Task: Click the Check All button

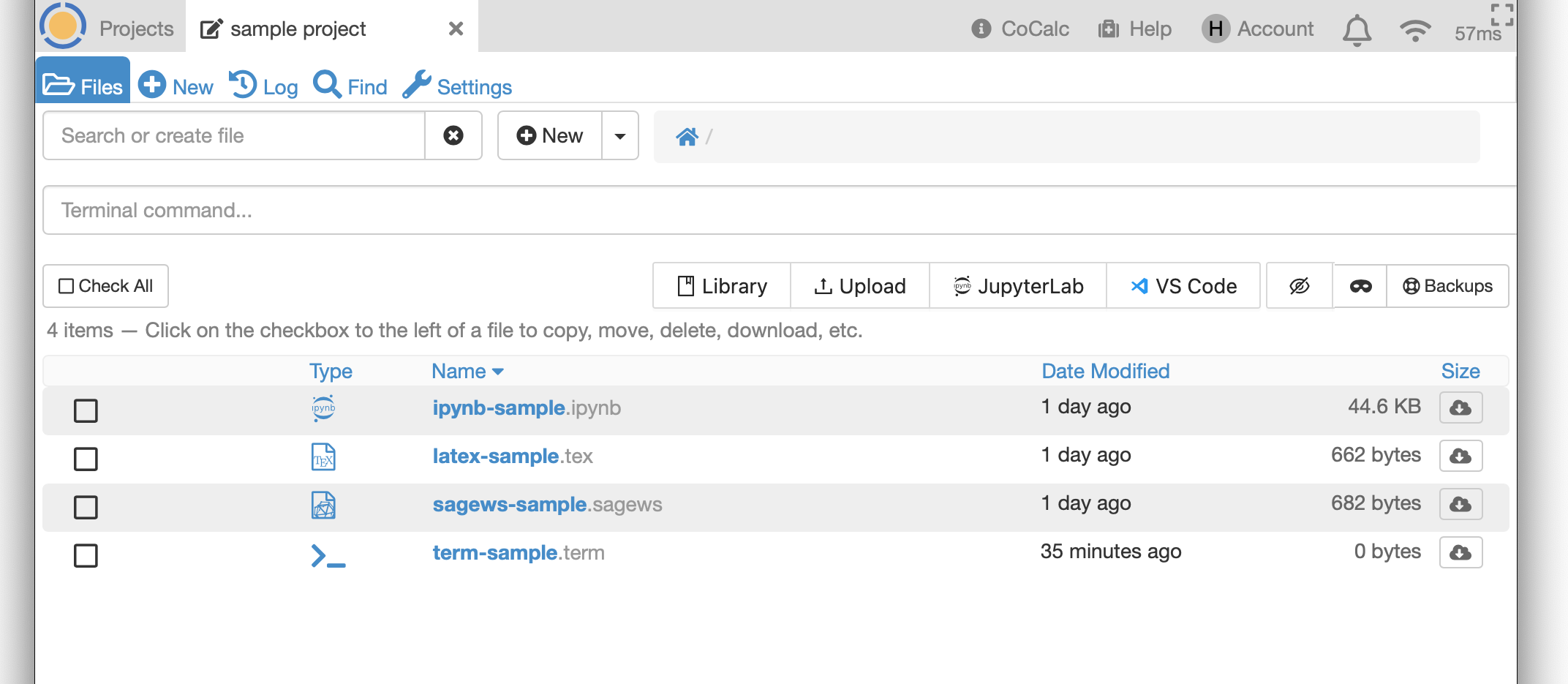Action: (106, 286)
